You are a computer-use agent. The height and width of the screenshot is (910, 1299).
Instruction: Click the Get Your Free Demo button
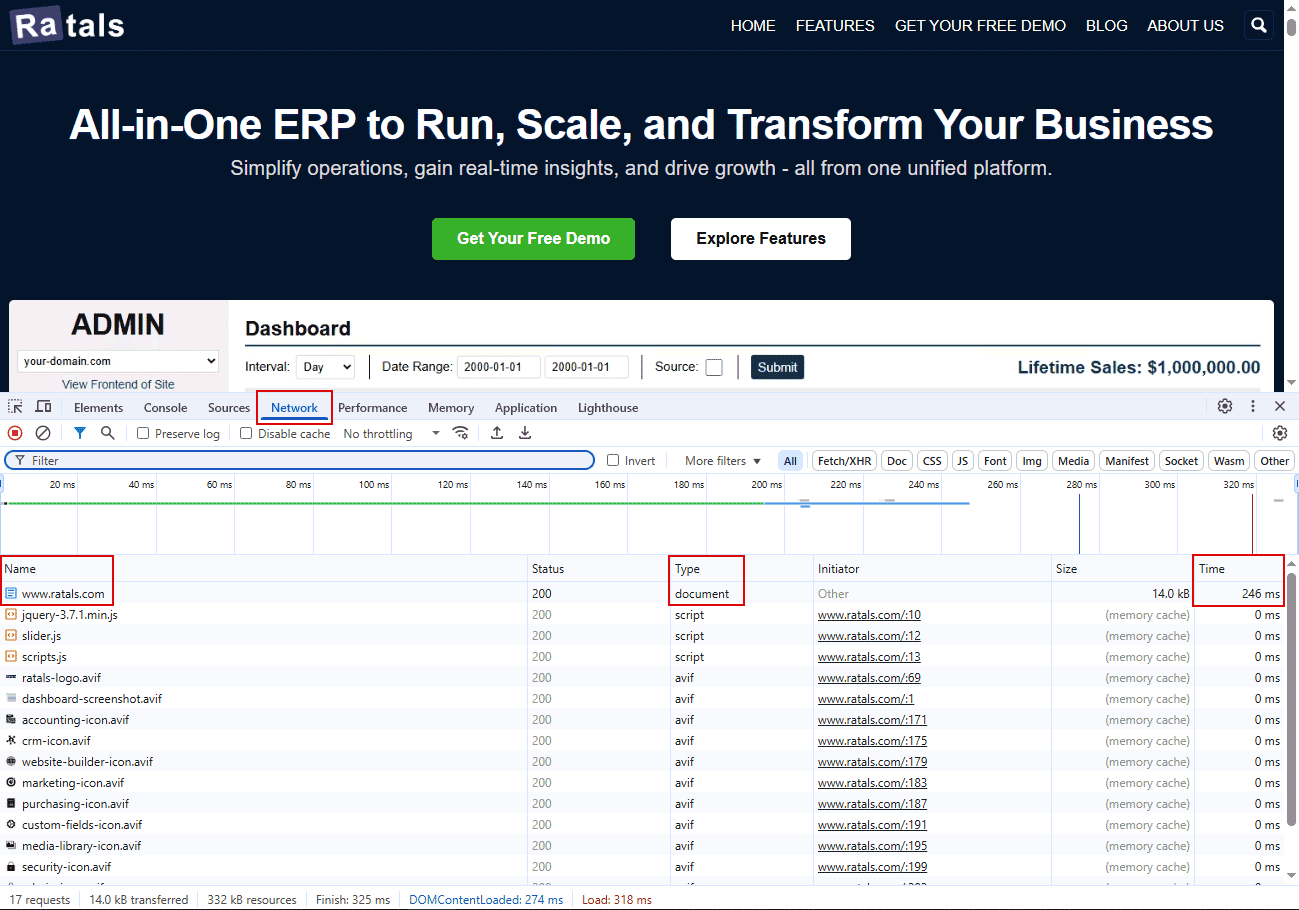[x=533, y=239]
